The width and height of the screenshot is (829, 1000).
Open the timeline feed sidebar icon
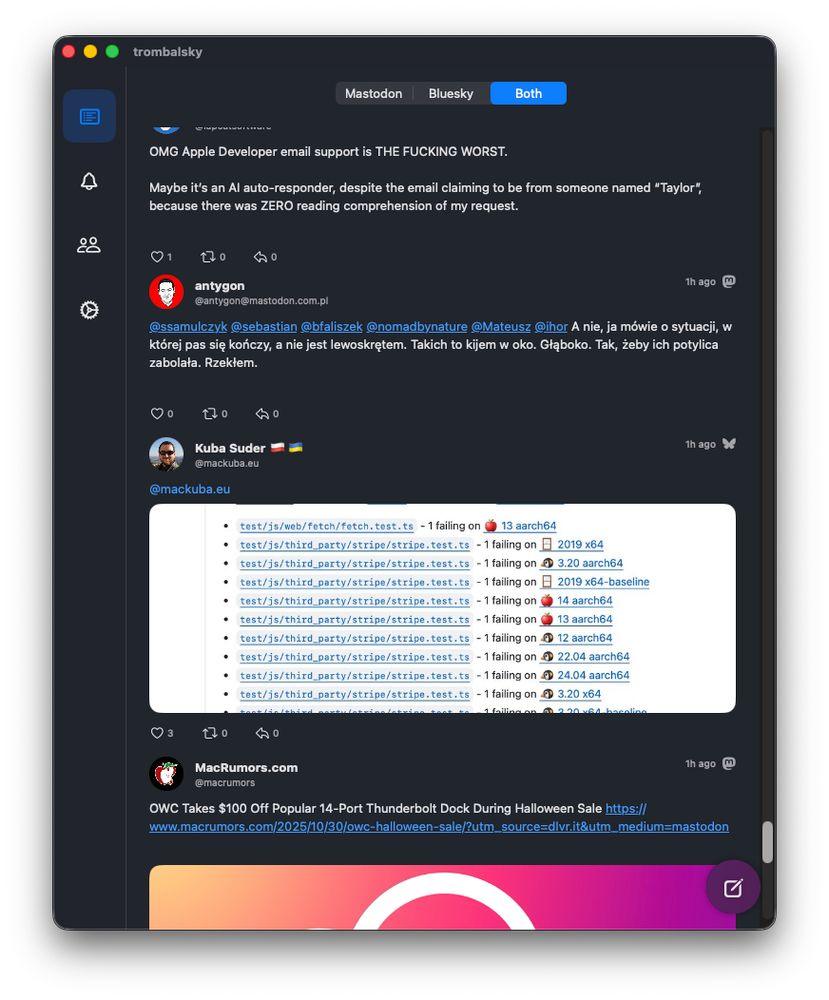click(89, 117)
